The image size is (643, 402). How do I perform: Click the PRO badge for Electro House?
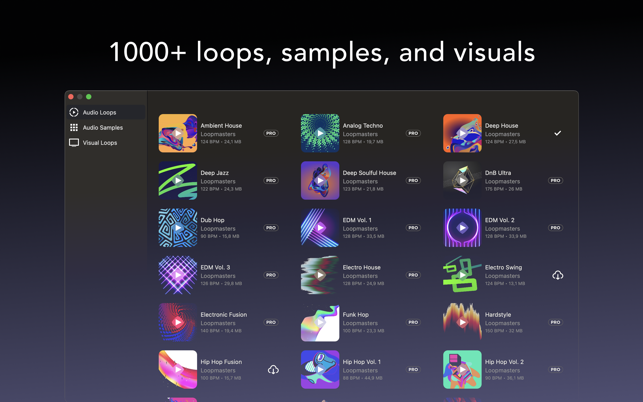(413, 275)
